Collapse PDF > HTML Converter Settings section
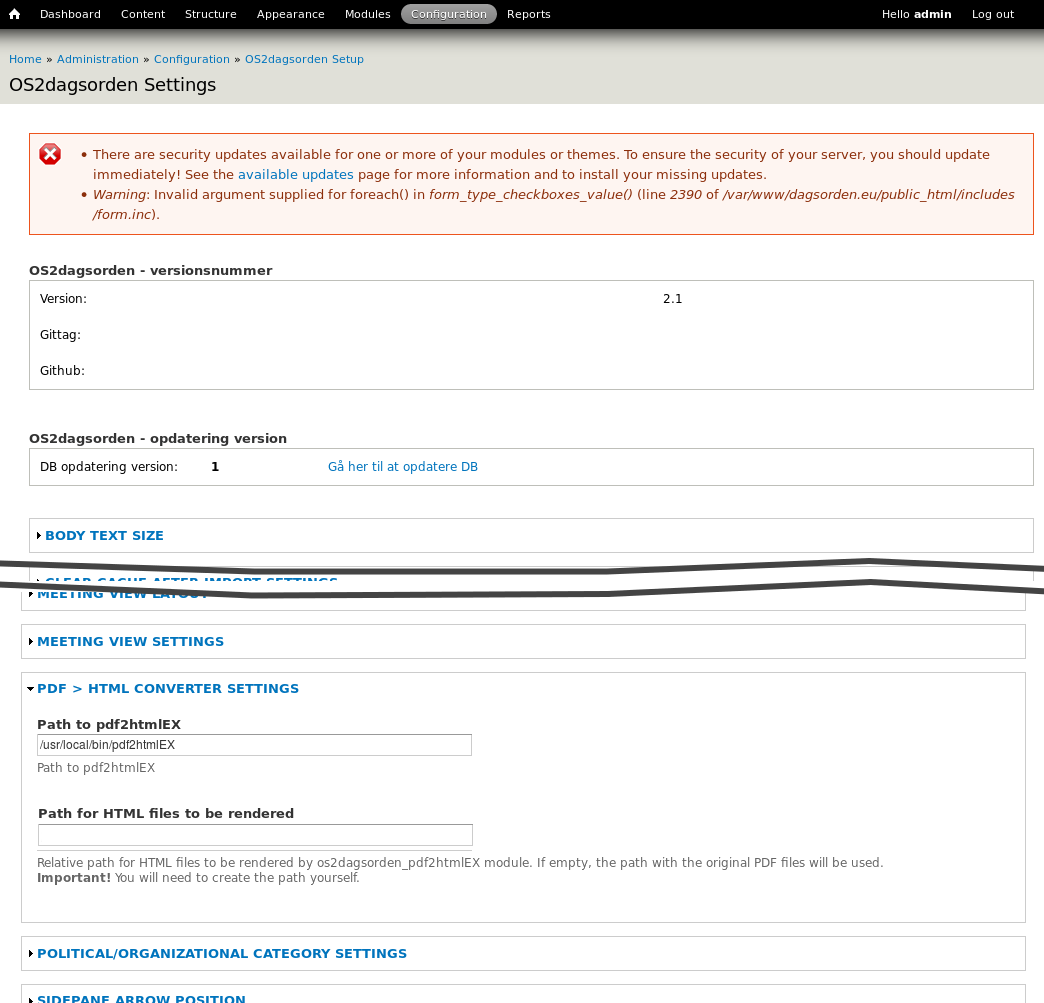1044x1003 pixels. pyautogui.click(x=168, y=689)
